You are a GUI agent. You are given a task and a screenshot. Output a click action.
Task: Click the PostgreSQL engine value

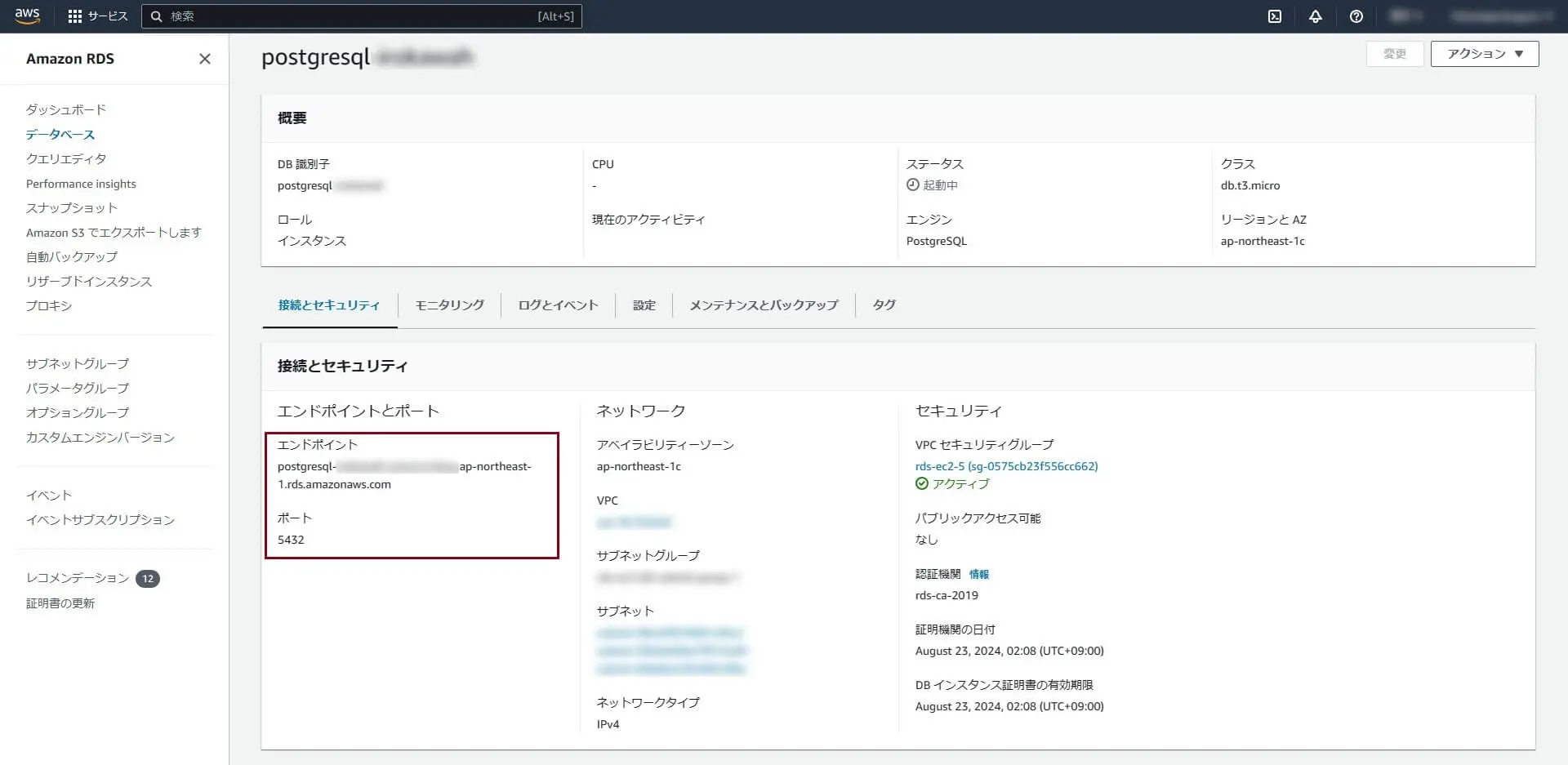[x=937, y=241]
